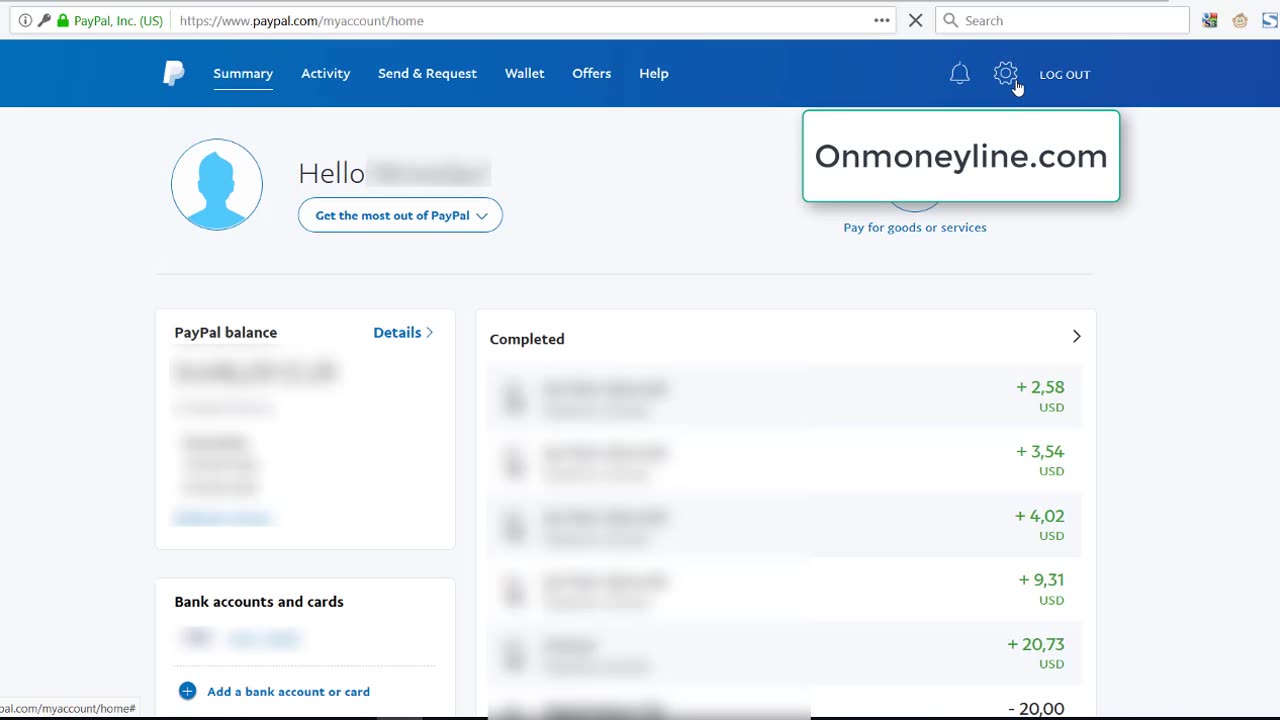The height and width of the screenshot is (720, 1280).
Task: Open the Offers tab
Action: [591, 73]
